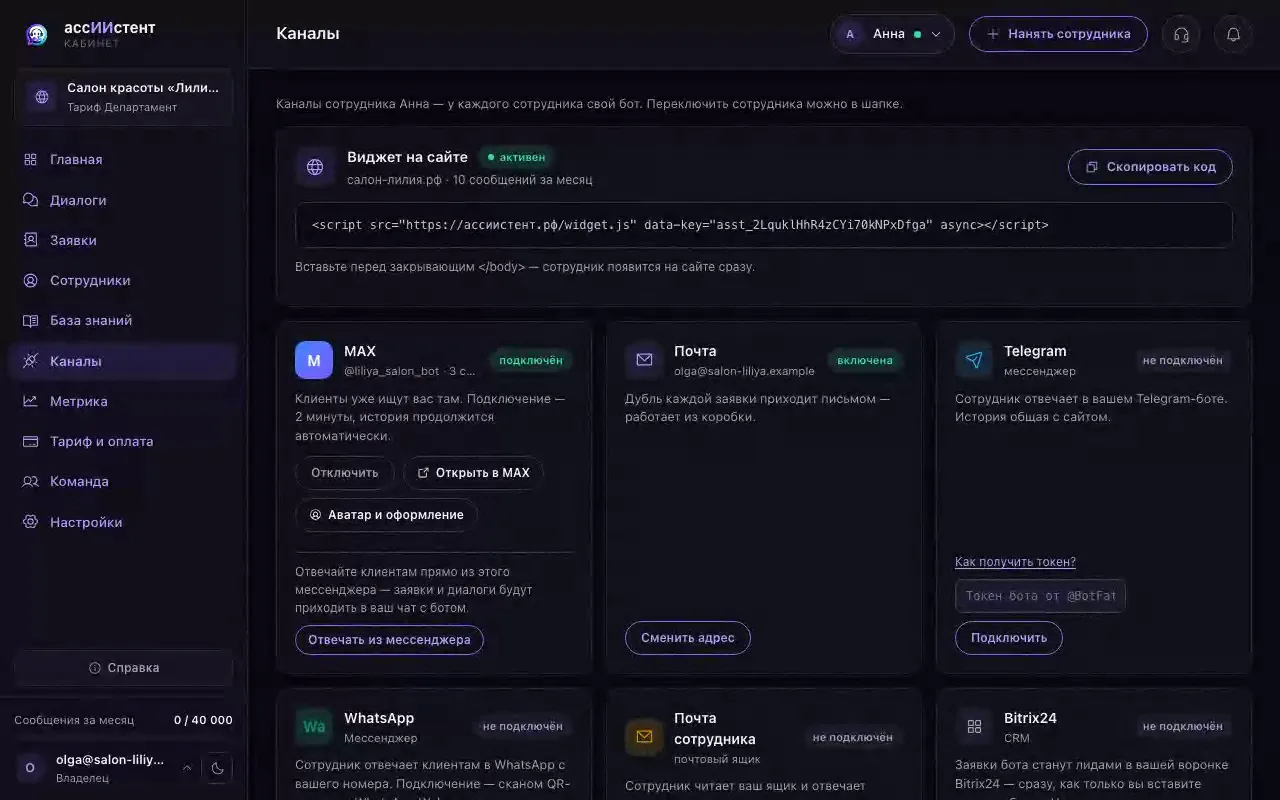Click не подключён badge on Почта сотрудника
1280x800 pixels.
[x=853, y=737]
